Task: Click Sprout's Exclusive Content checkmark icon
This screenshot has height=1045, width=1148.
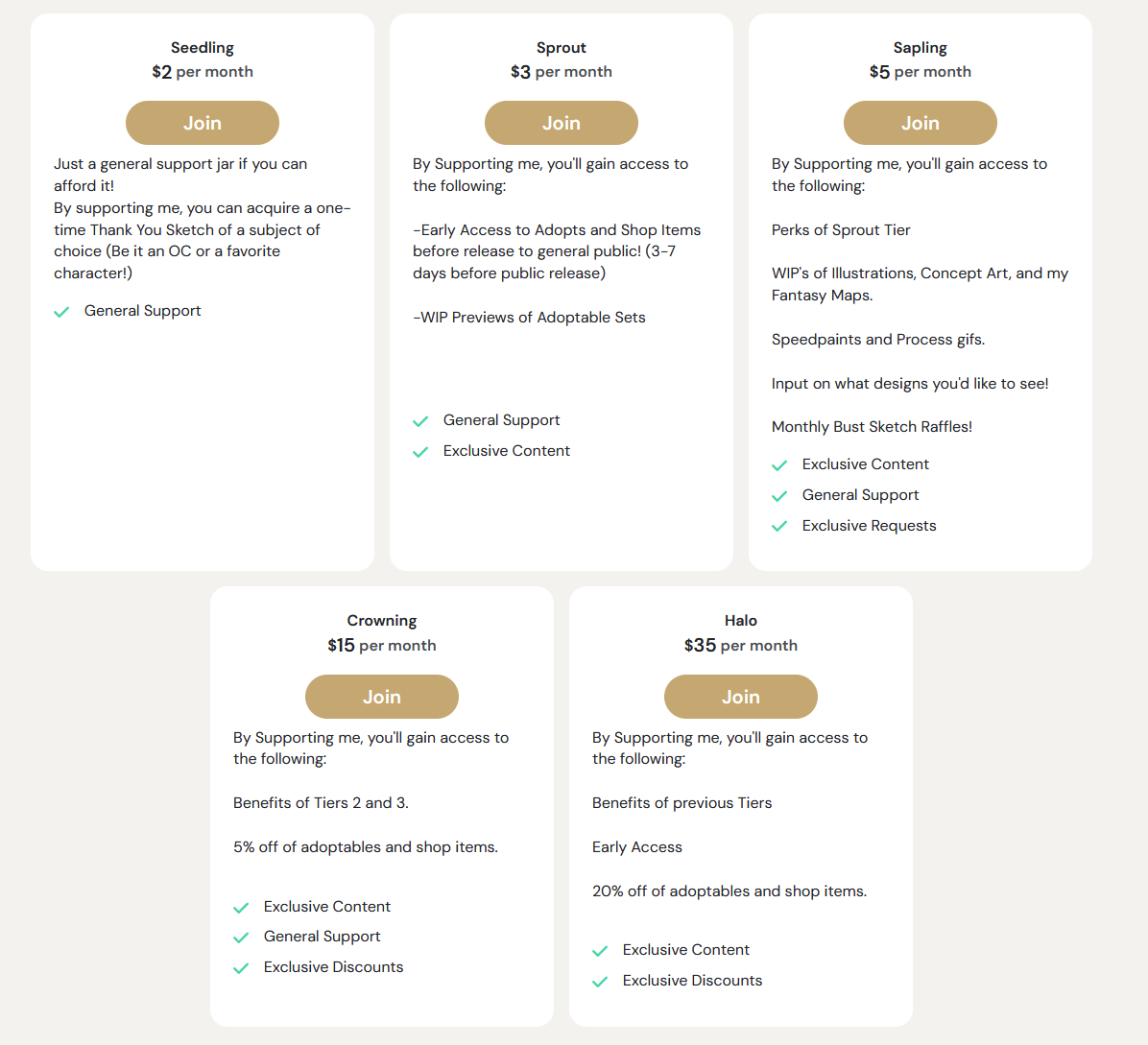Action: click(420, 452)
